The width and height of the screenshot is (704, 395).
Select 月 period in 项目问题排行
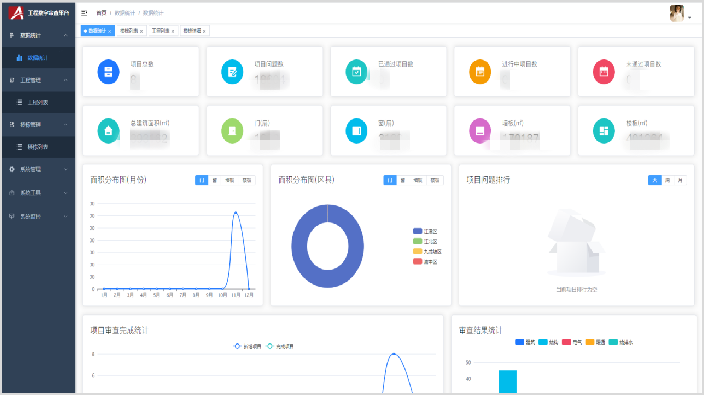680,180
